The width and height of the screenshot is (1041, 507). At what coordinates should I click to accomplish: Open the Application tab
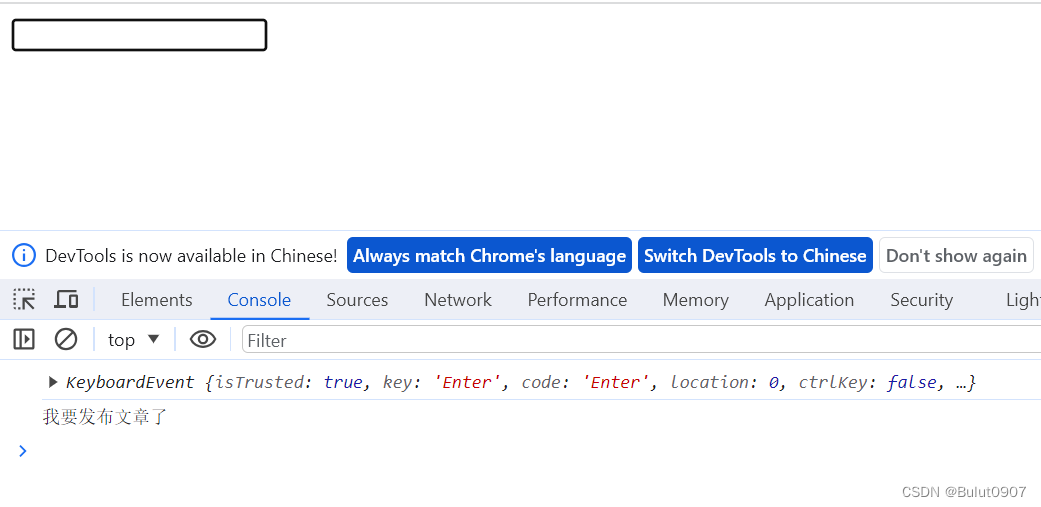point(809,300)
